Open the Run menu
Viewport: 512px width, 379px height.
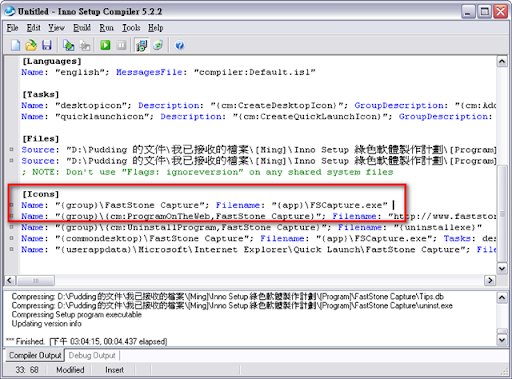pyautogui.click(x=106, y=28)
